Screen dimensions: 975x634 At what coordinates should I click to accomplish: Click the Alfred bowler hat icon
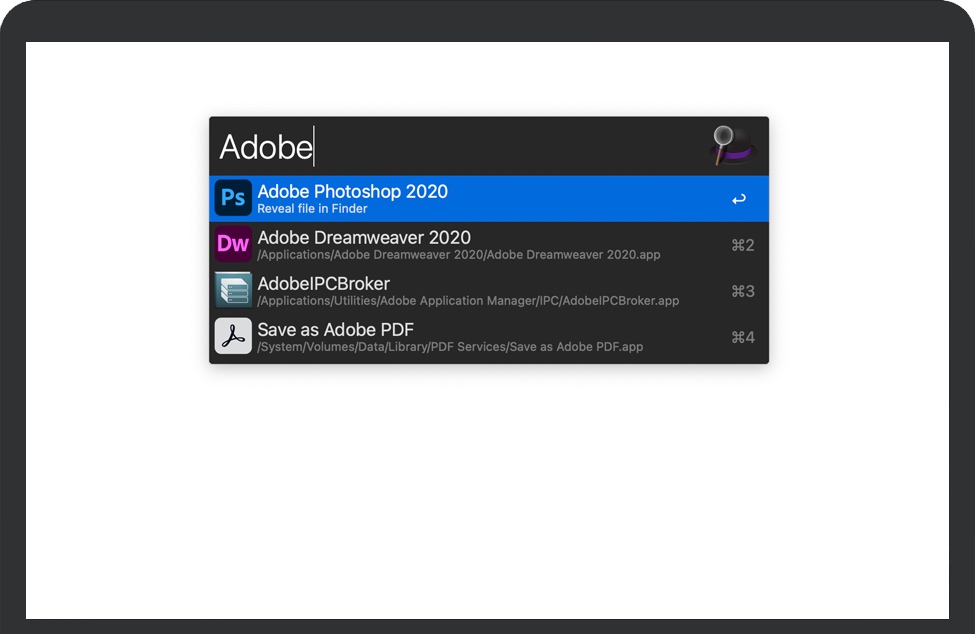pos(734,146)
